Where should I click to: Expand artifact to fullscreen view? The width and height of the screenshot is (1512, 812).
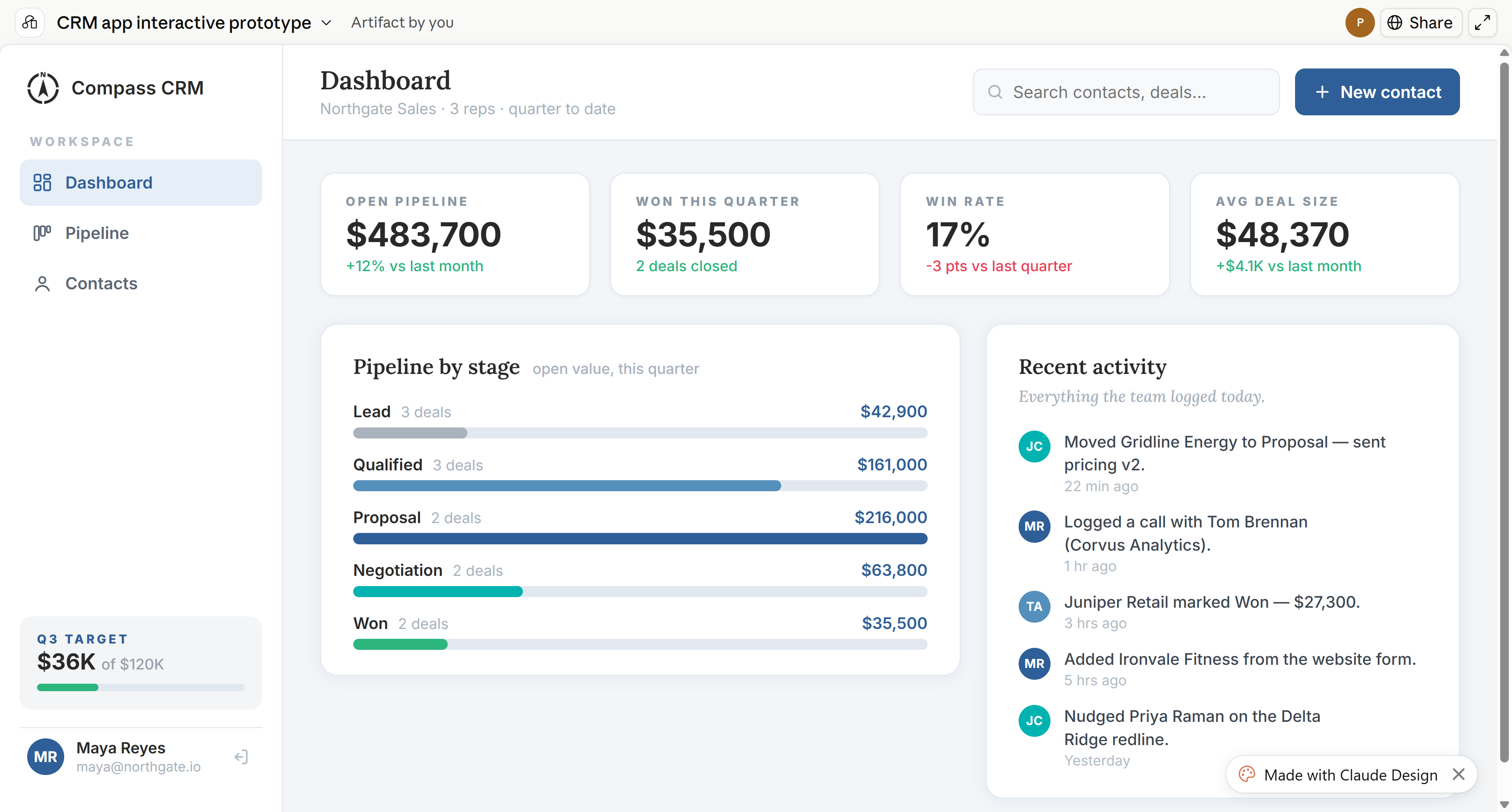1482,22
